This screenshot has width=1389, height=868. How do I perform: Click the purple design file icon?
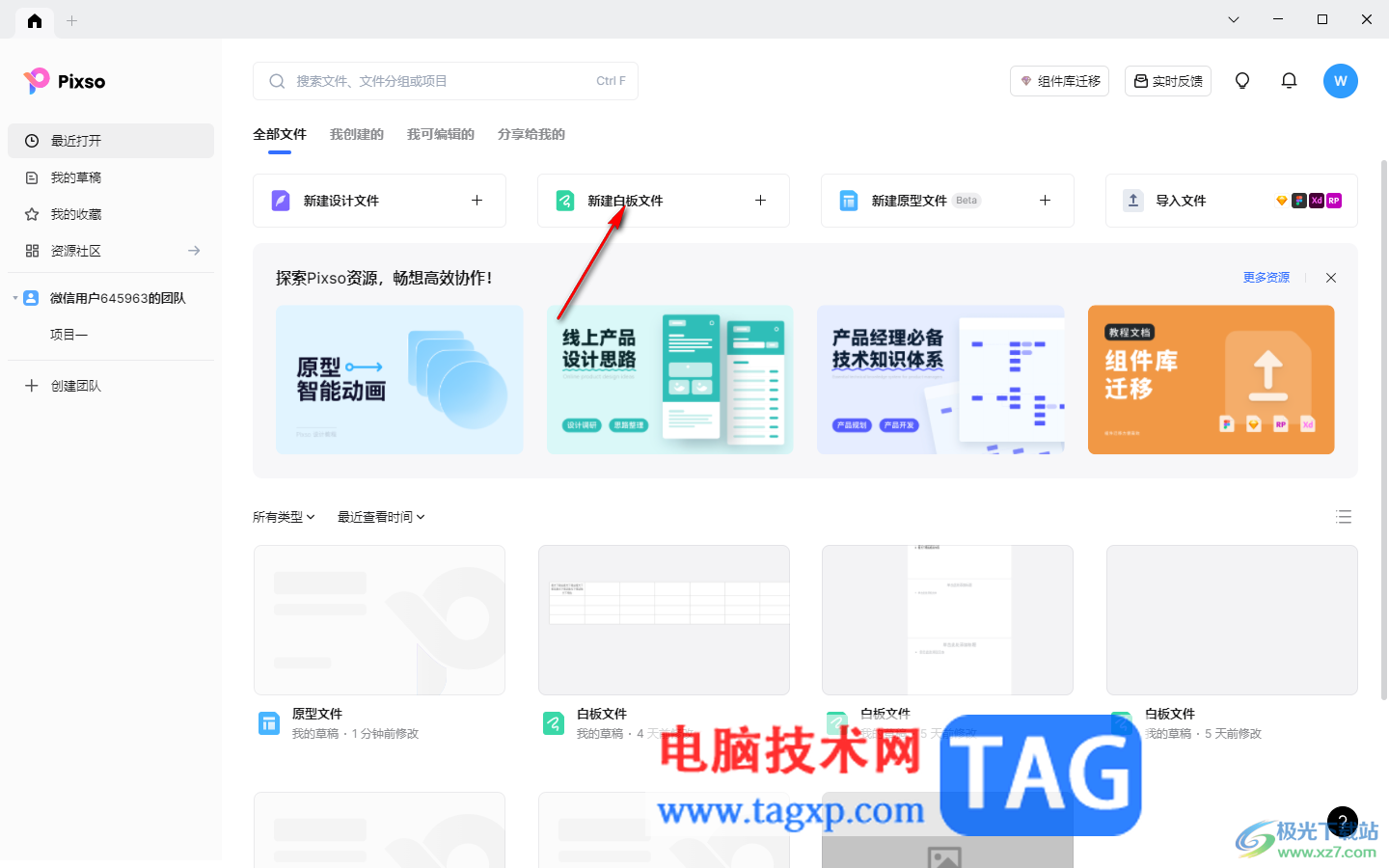[x=281, y=201]
